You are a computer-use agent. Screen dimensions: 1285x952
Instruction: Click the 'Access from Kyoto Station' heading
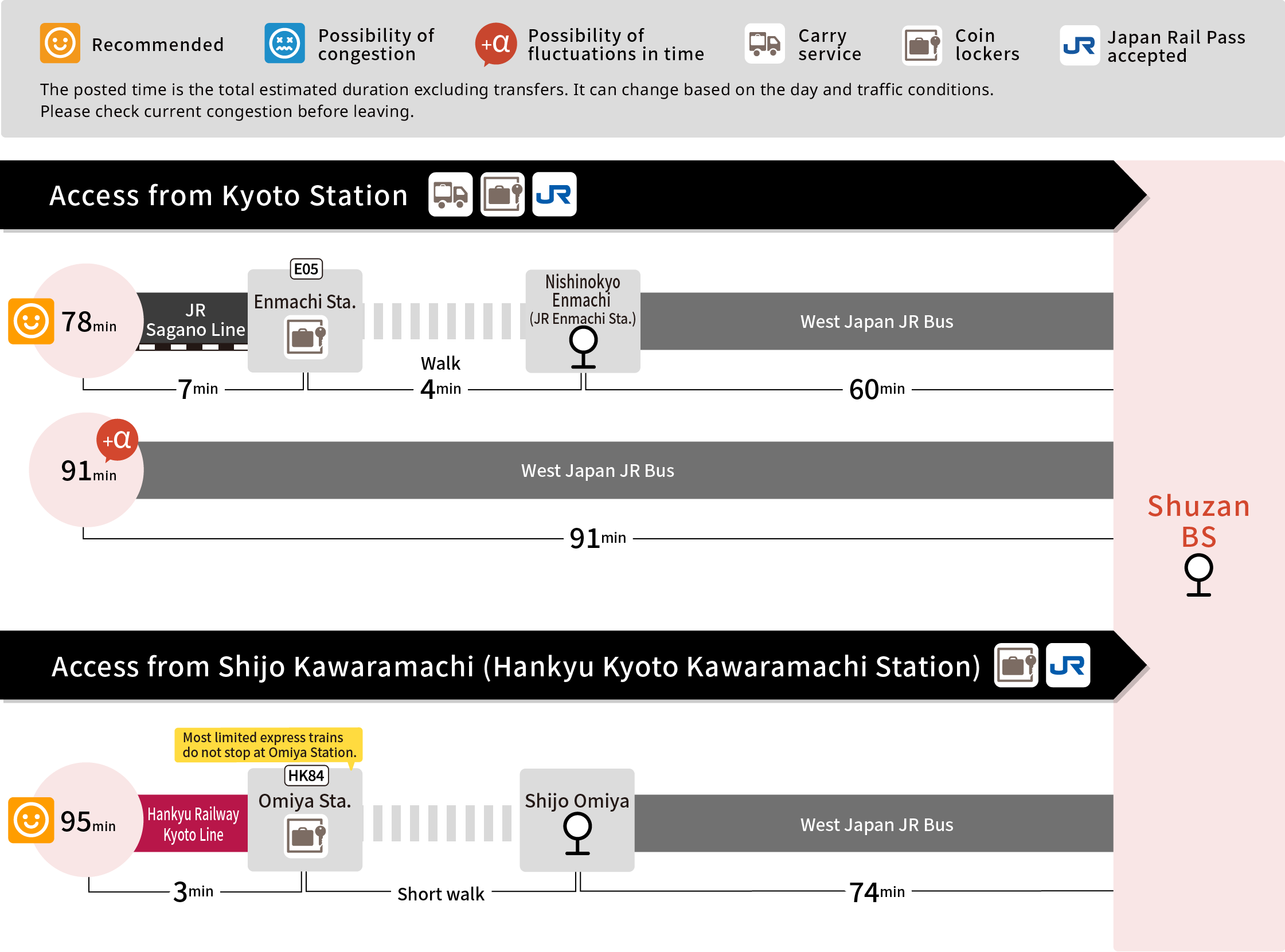click(x=228, y=195)
